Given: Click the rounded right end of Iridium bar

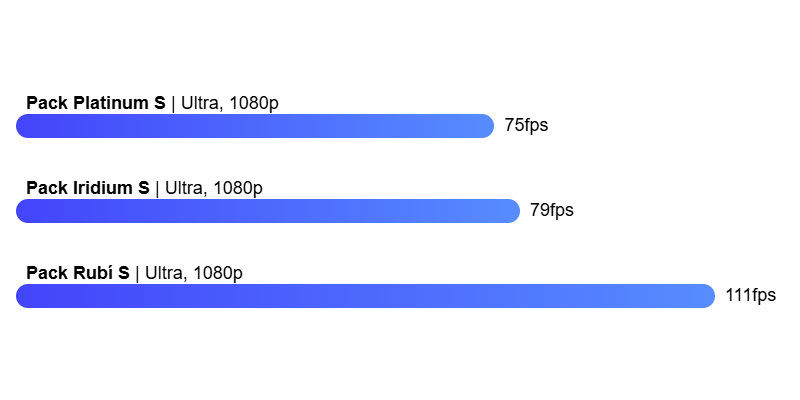Looking at the screenshot, I should click(x=513, y=211).
